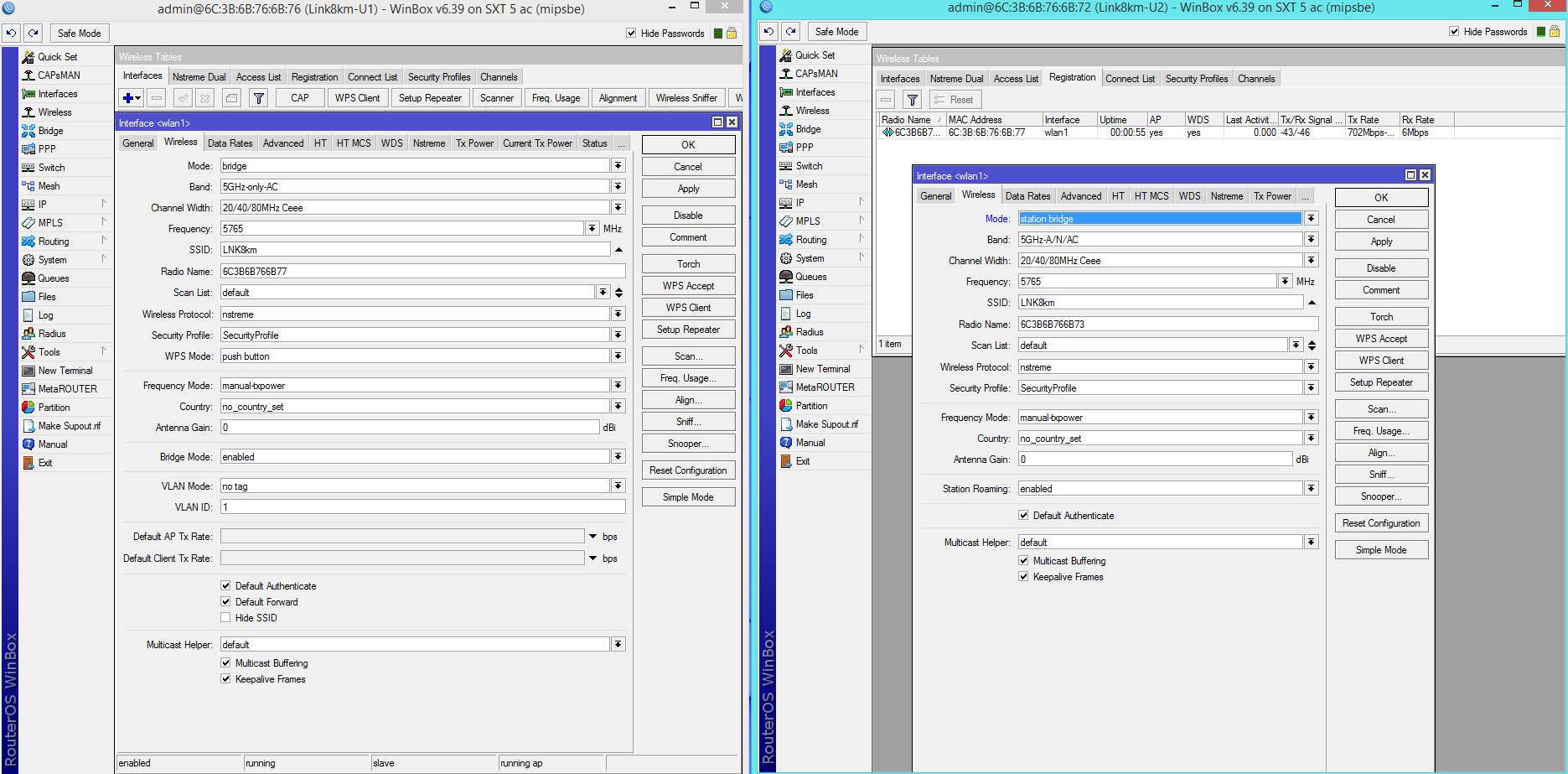Select the 6C:3B:6B:76:6B:77 registration row
The height and width of the screenshot is (774, 1568).
point(1166,132)
